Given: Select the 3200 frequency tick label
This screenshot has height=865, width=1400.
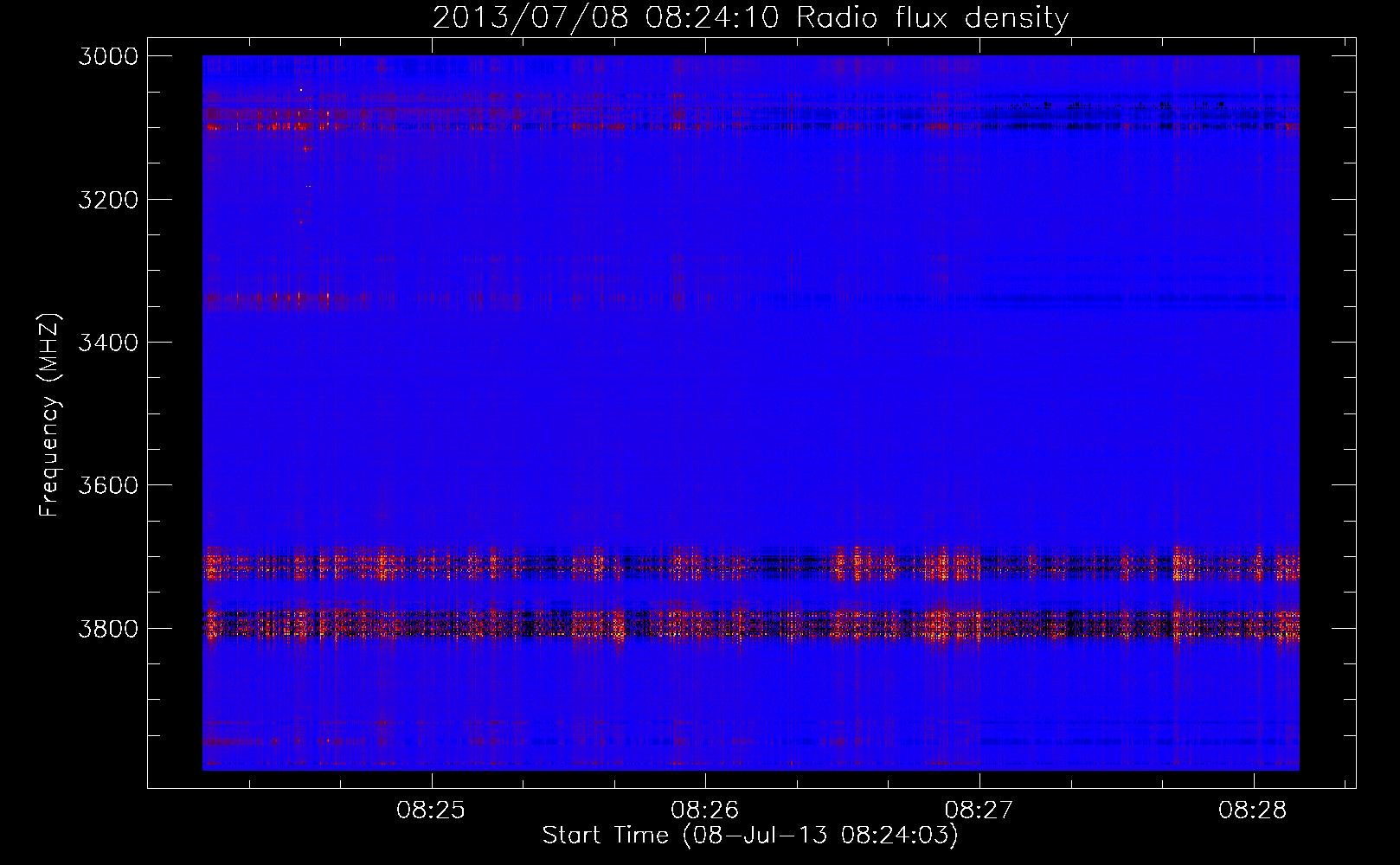Looking at the screenshot, I should pyautogui.click(x=108, y=200).
